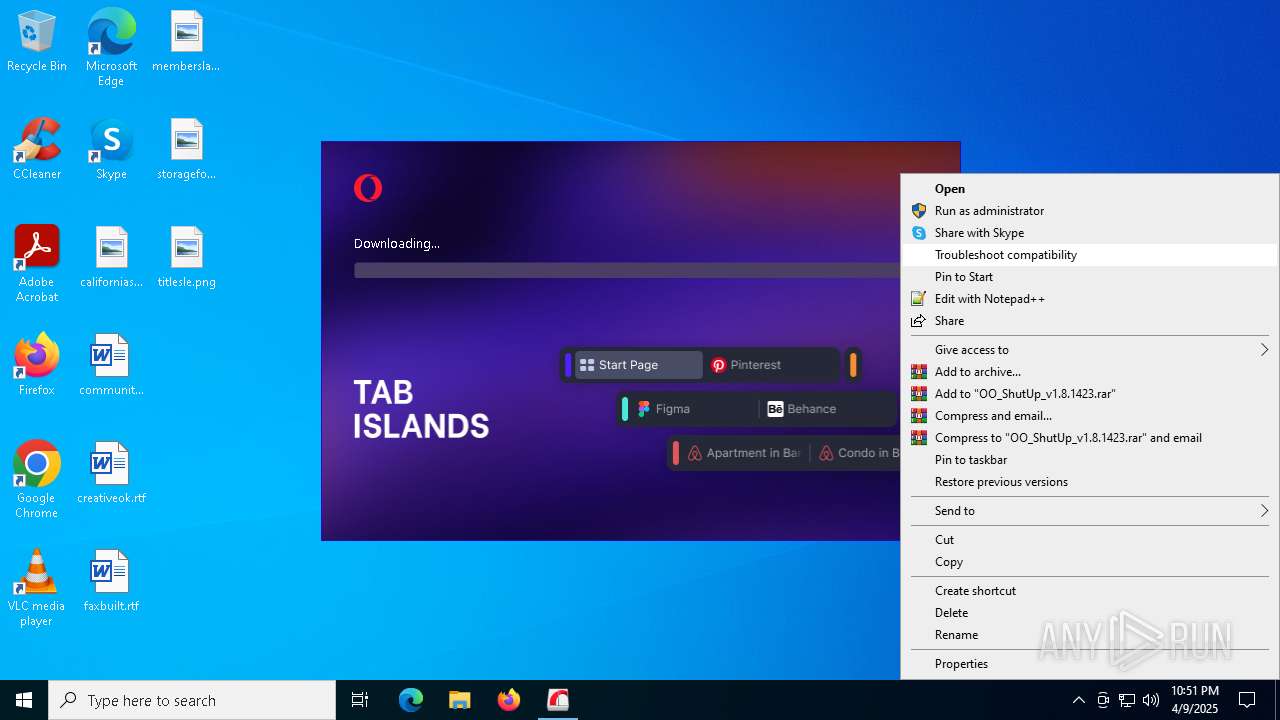Select the VLC media player shortcut

click(37, 588)
